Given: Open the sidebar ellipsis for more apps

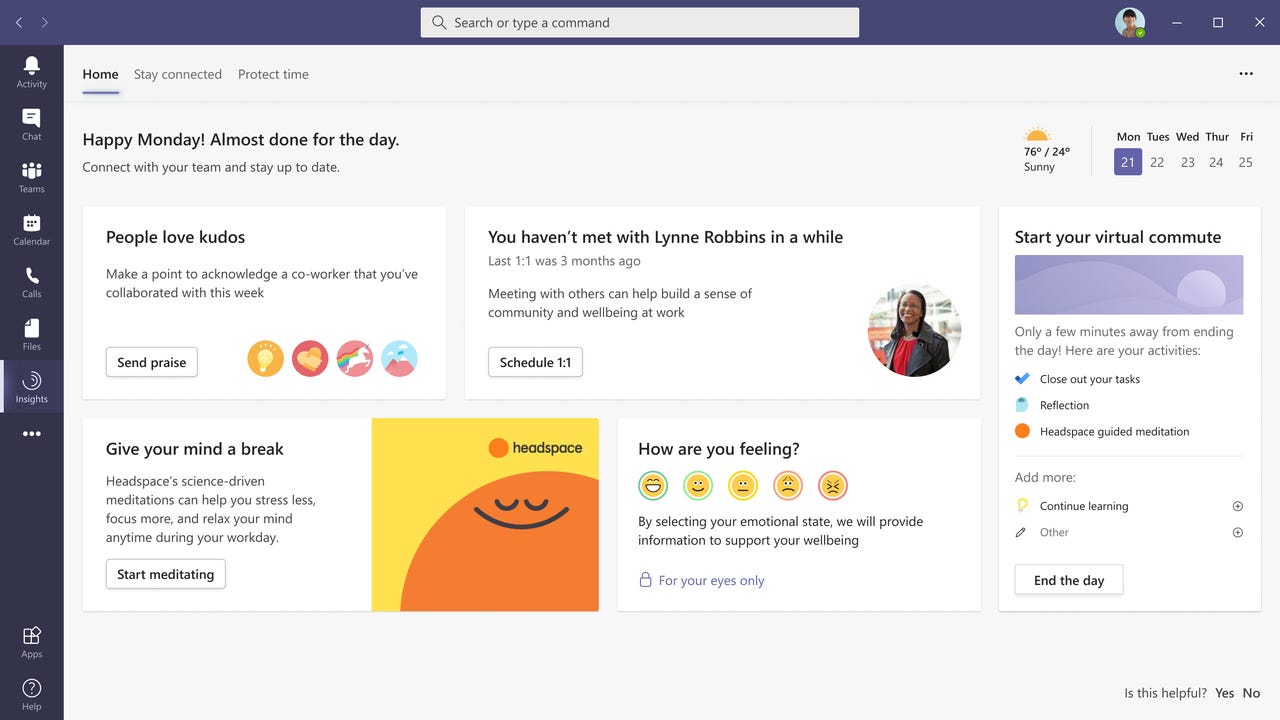Looking at the screenshot, I should tap(31, 433).
